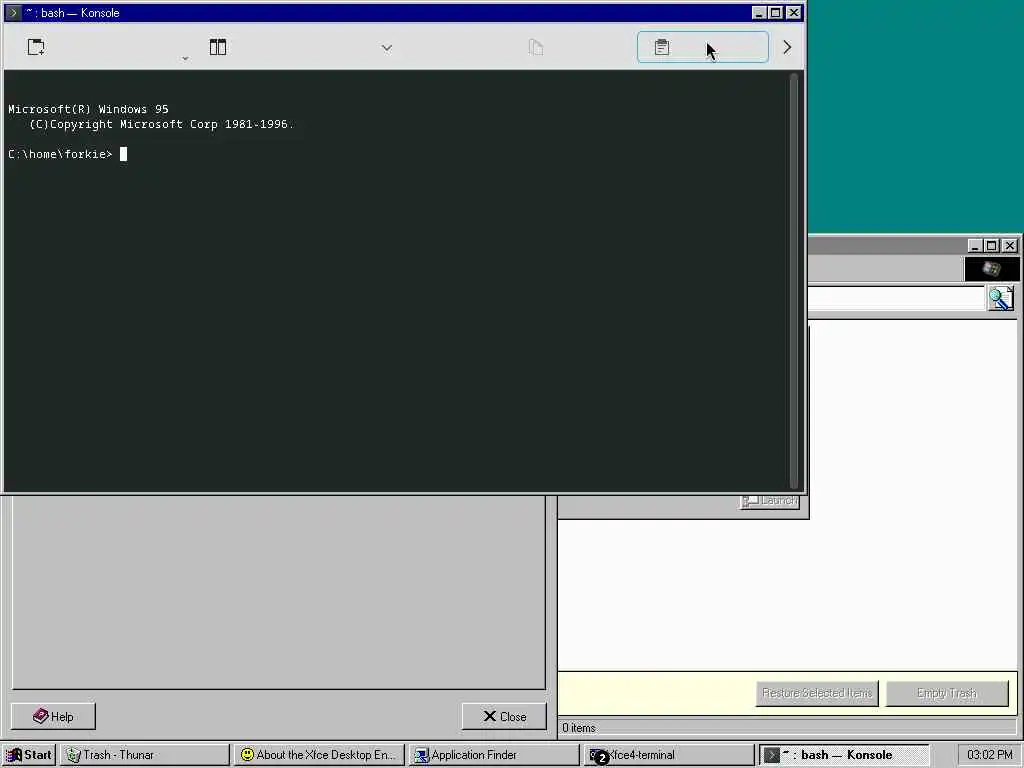
Task: Click the Empty Trash button
Action: 947,693
